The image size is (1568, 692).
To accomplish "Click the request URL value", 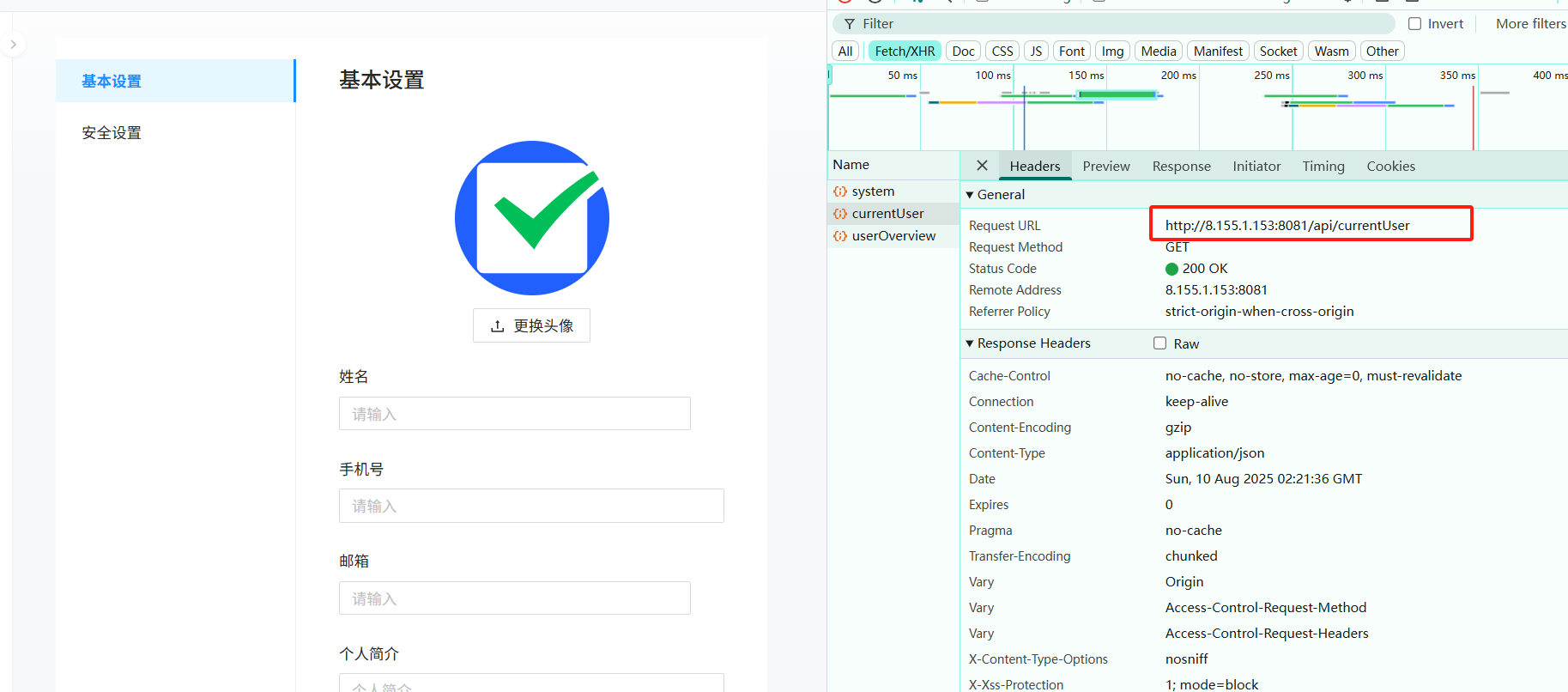I will click(x=1287, y=226).
